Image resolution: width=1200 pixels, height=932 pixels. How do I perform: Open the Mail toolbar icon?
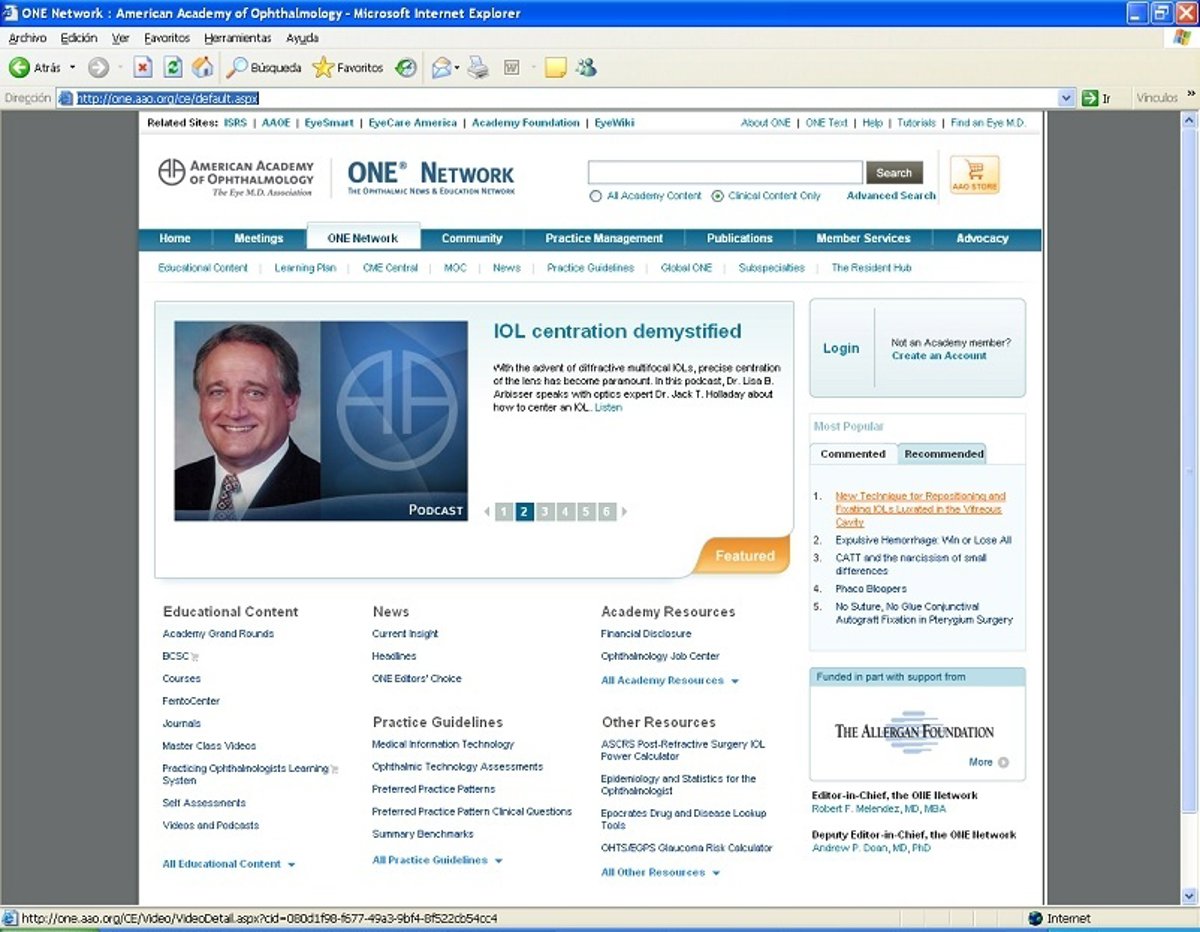click(441, 68)
